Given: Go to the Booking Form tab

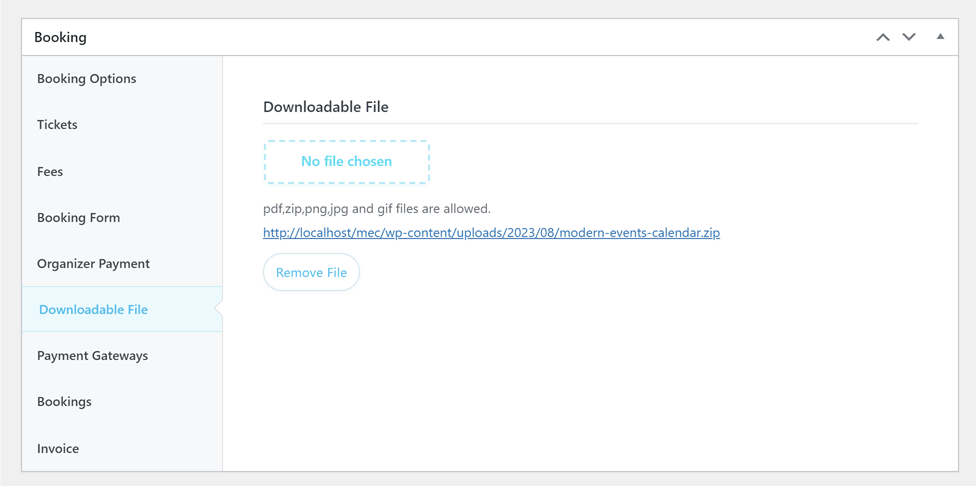Looking at the screenshot, I should tap(78, 217).
